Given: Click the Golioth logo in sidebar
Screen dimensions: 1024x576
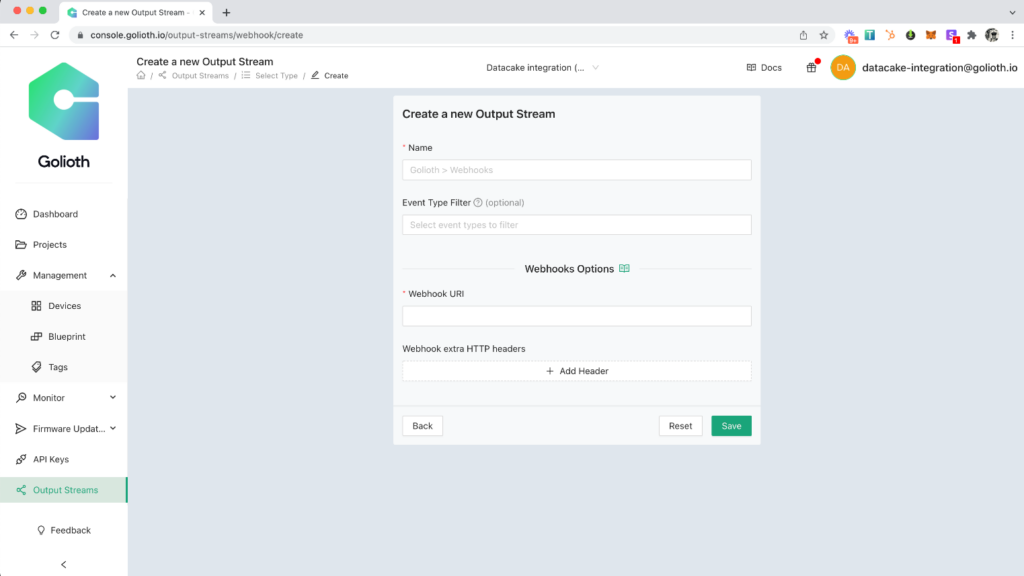Looking at the screenshot, I should point(64,102).
